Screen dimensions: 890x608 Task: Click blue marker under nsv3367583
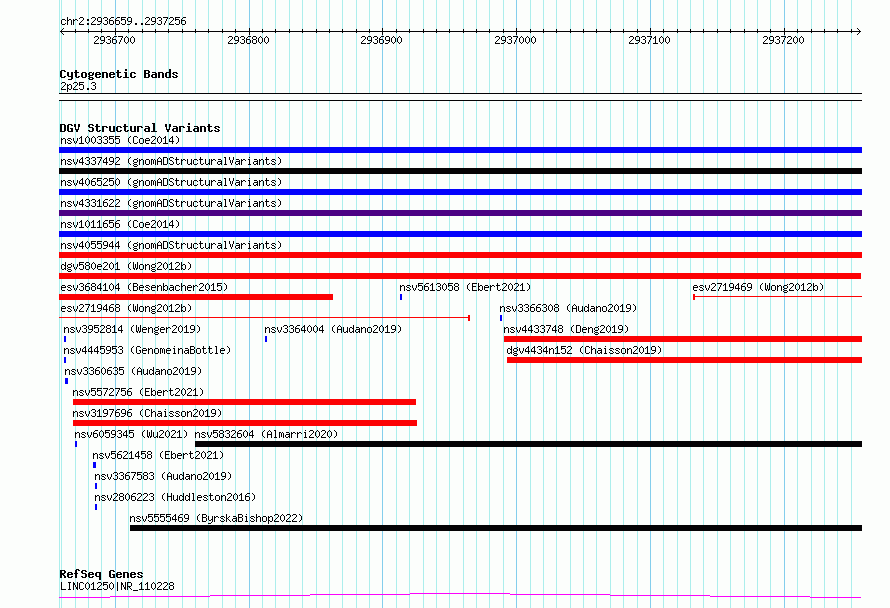click(x=96, y=486)
